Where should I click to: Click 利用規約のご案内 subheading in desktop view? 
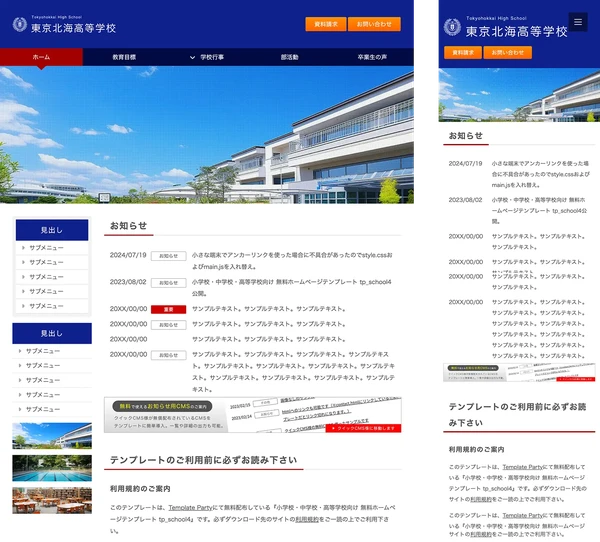(140, 489)
